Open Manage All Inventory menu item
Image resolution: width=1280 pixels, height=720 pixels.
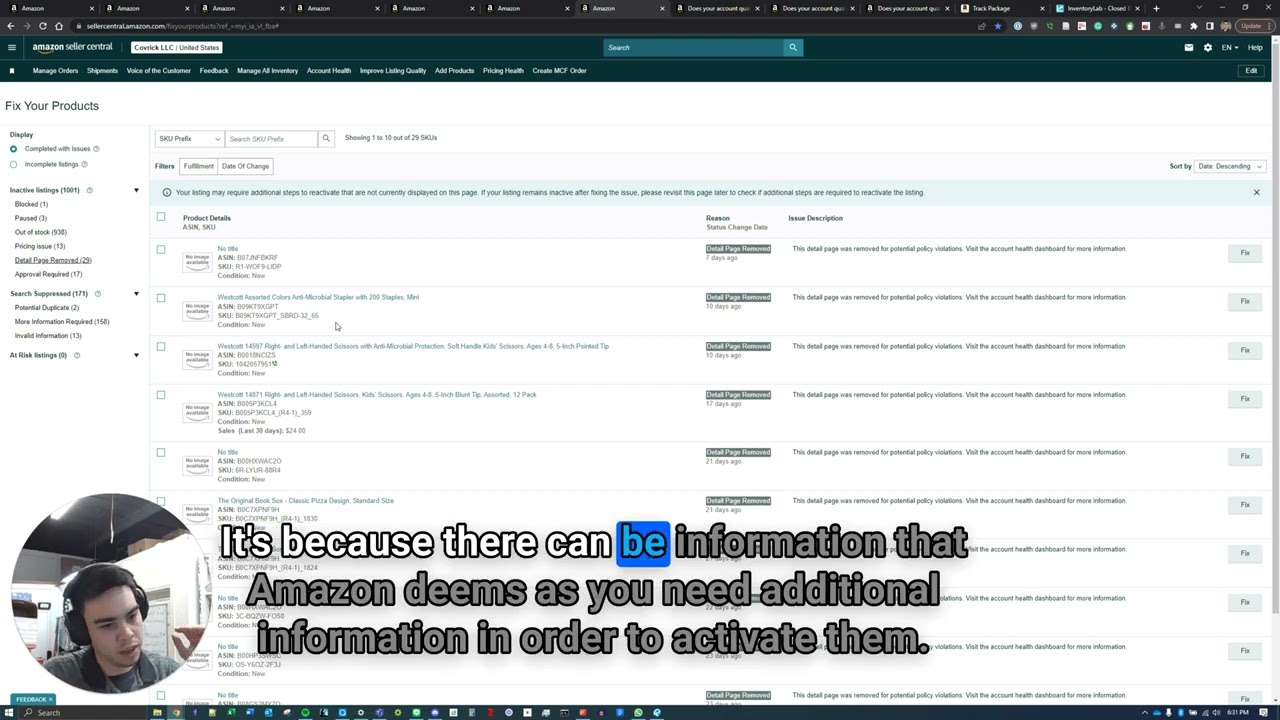(x=267, y=71)
